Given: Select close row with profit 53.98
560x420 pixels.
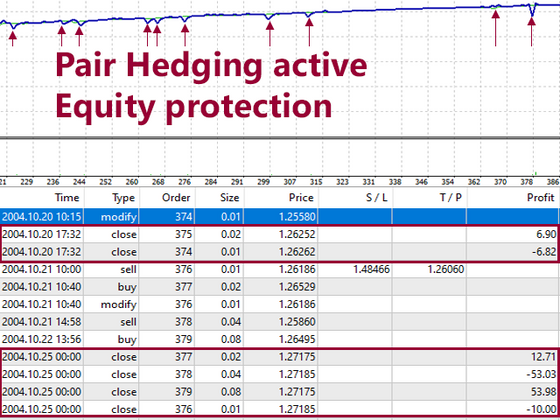Looking at the screenshot, I should click(279, 392).
